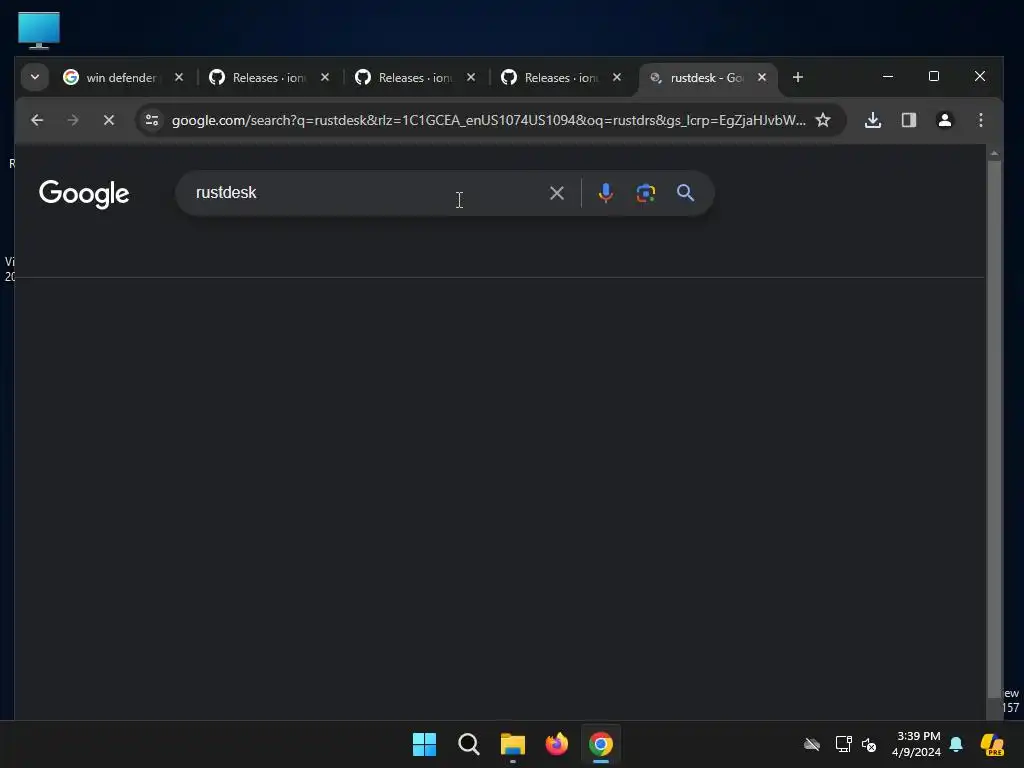Submit search with magnifier icon

tap(685, 193)
